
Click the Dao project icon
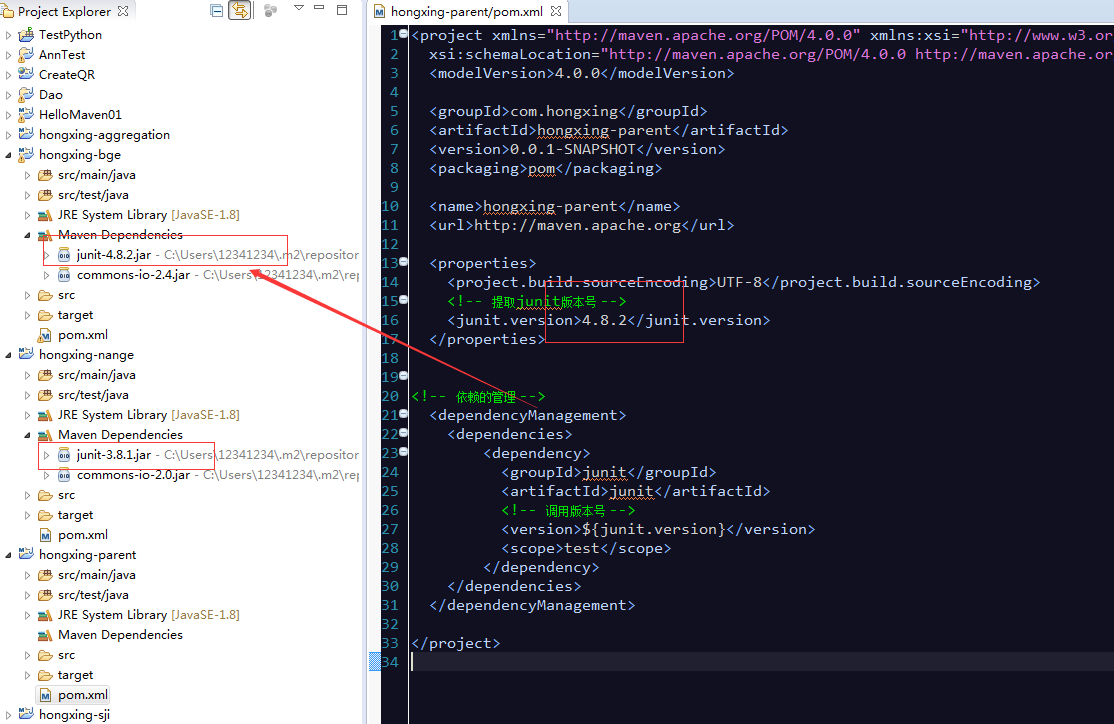point(26,94)
